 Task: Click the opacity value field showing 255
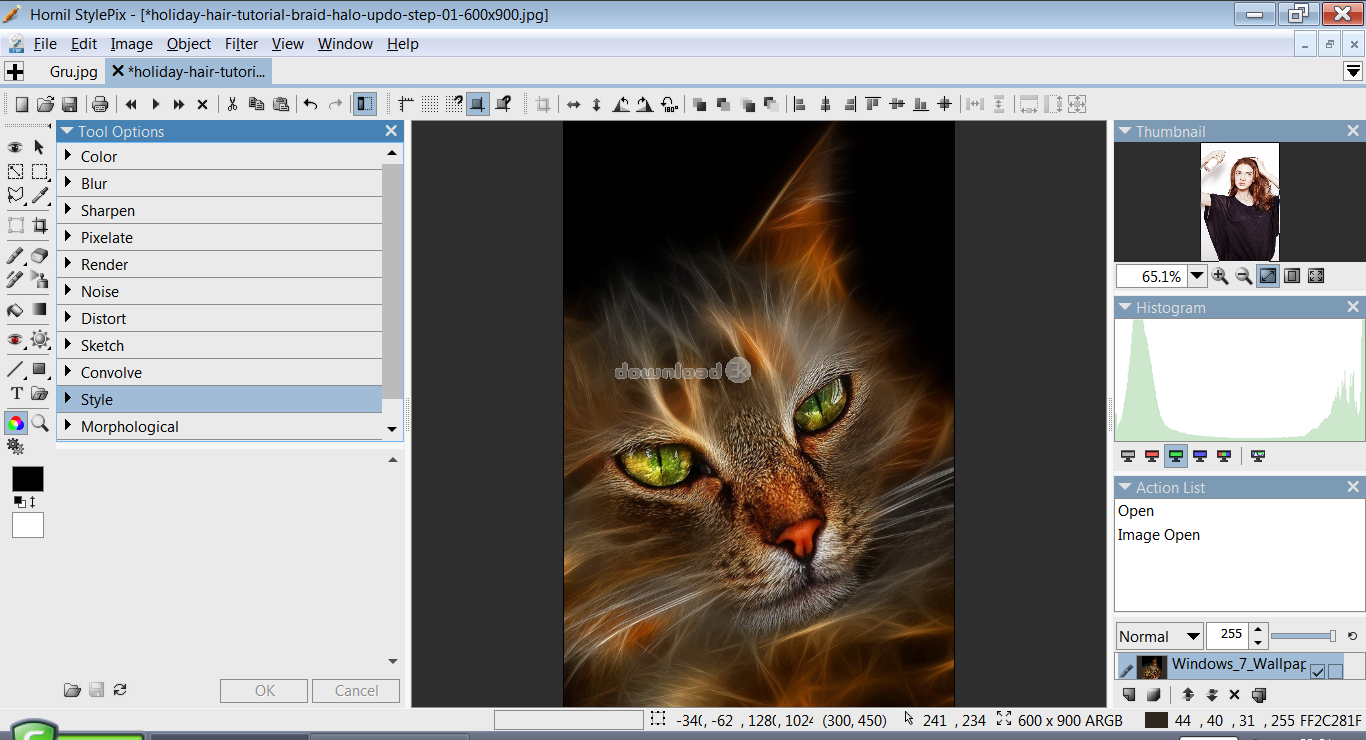pyautogui.click(x=1229, y=635)
